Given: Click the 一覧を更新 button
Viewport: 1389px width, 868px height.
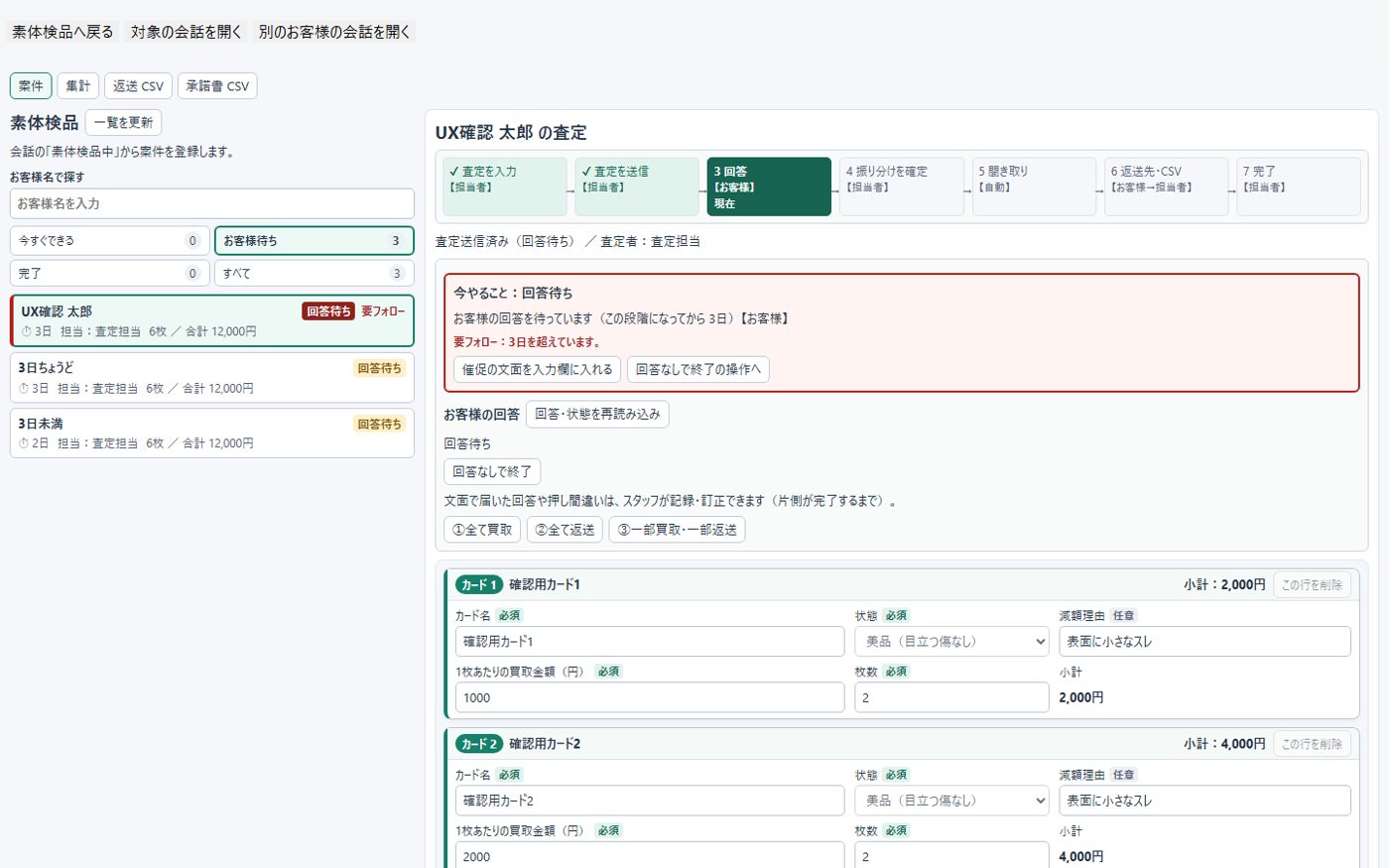Looking at the screenshot, I should coord(123,122).
